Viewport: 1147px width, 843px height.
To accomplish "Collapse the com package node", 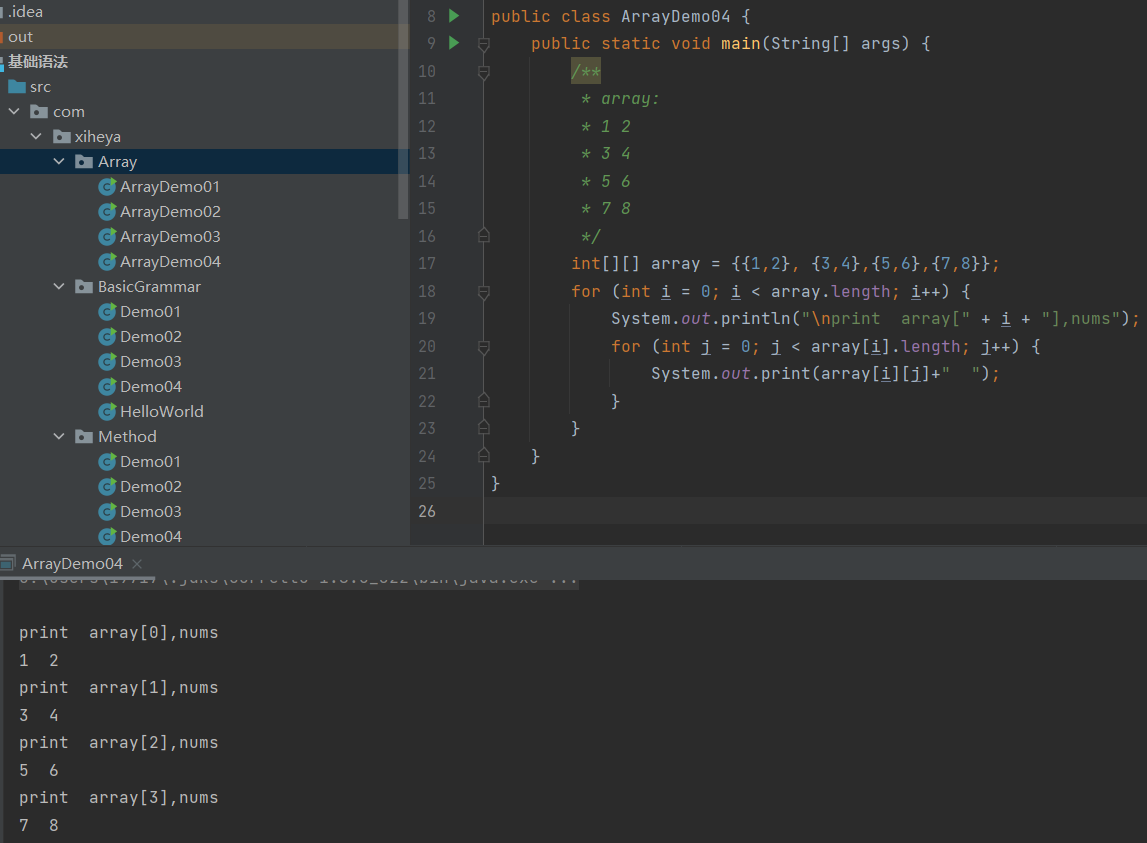I will 14,111.
